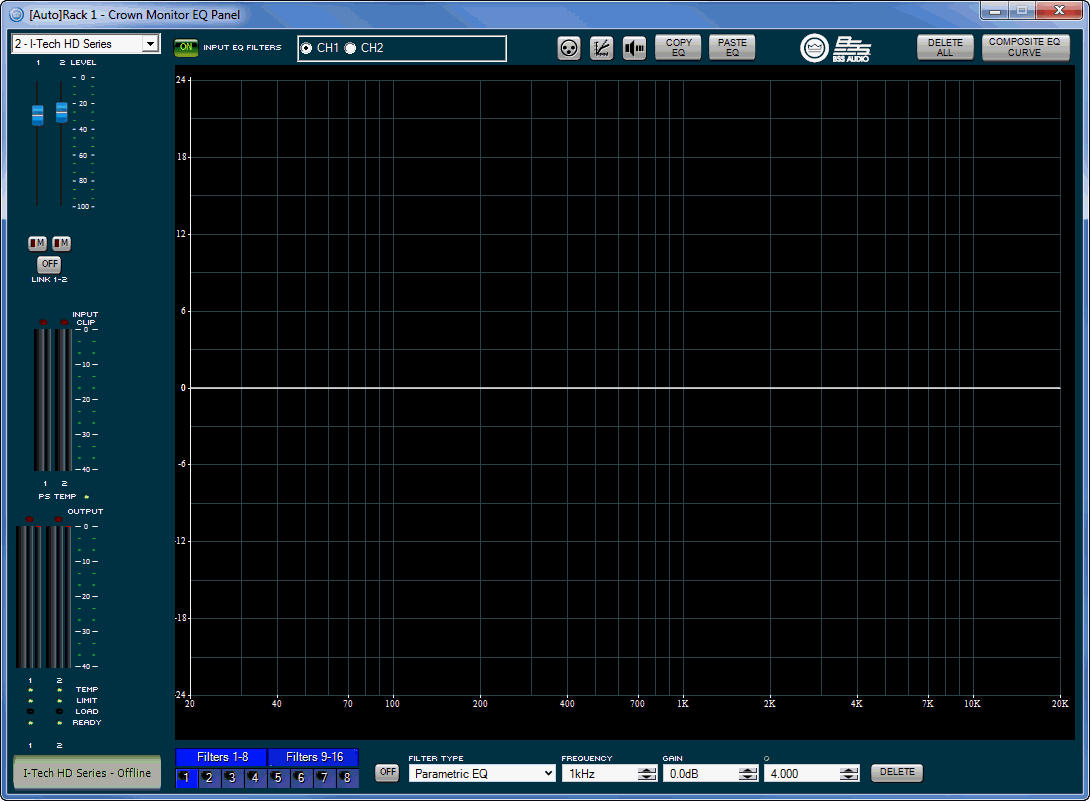Turn off Input EQ Filters with ON button
This screenshot has height=801, width=1090.
[x=186, y=47]
